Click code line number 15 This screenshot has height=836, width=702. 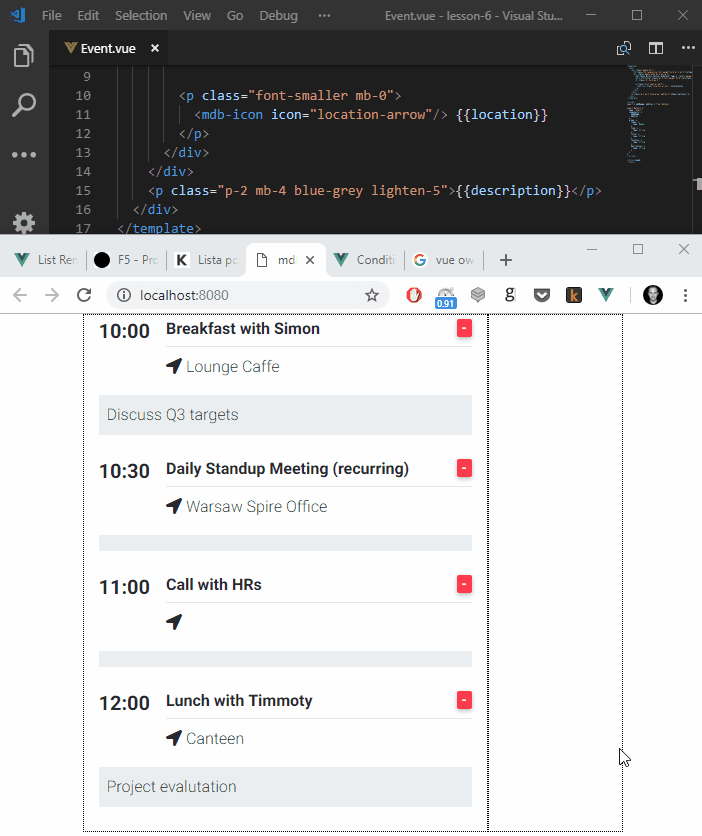83,191
